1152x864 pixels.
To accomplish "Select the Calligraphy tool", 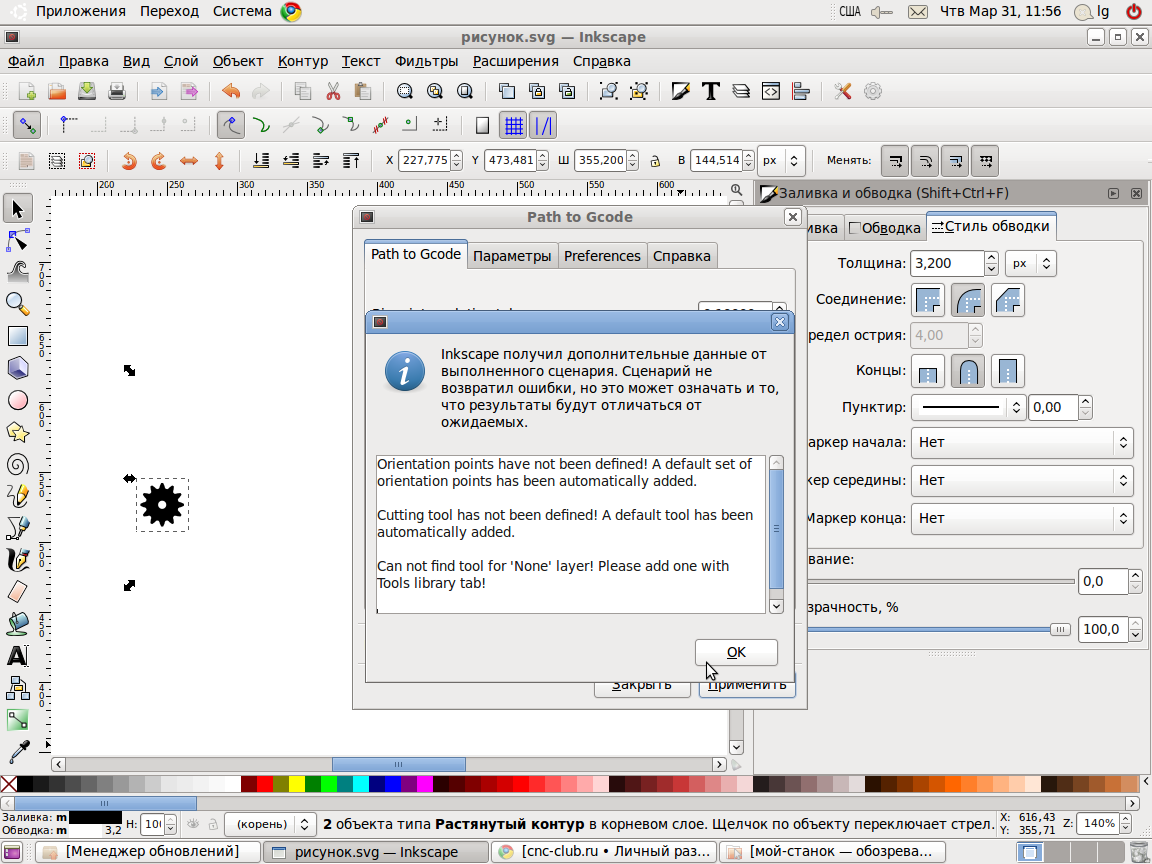I will (x=18, y=559).
